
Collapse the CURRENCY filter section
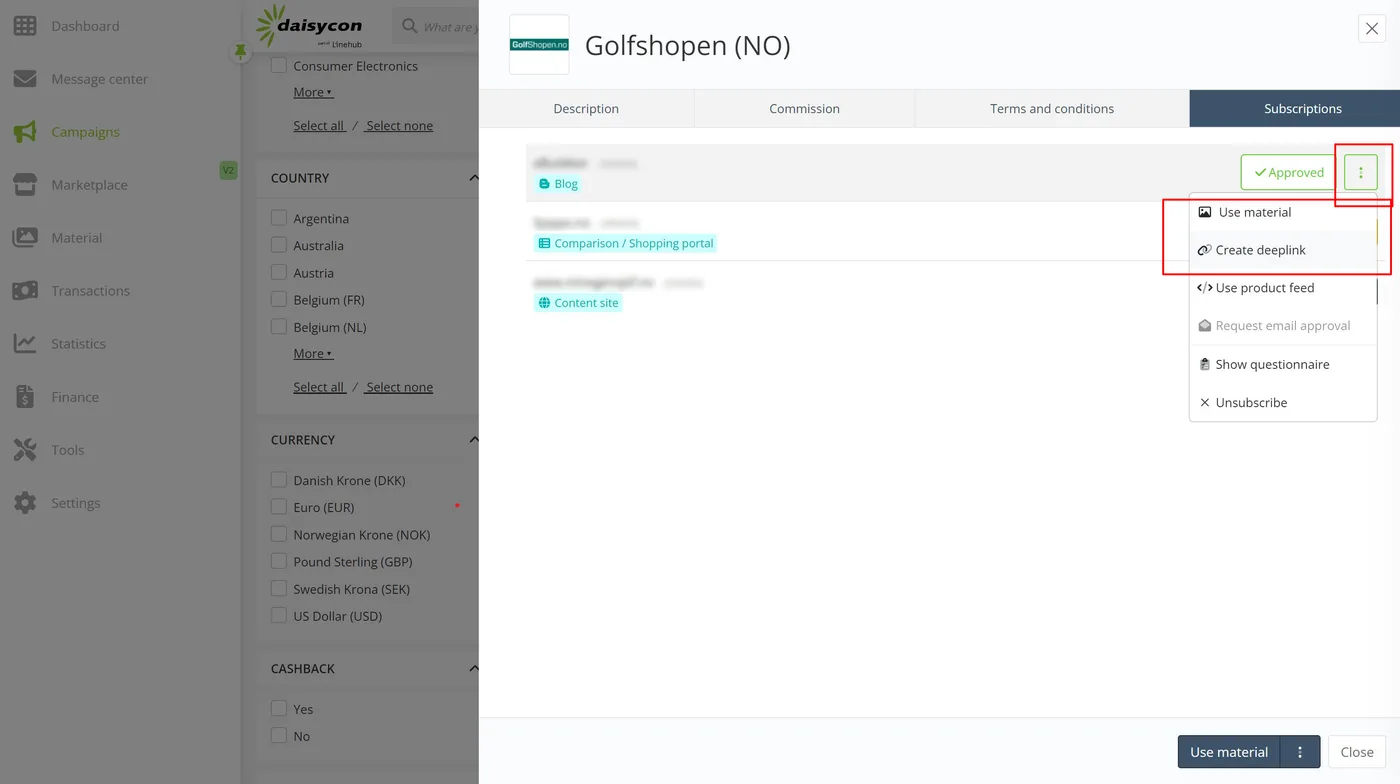tap(473, 440)
